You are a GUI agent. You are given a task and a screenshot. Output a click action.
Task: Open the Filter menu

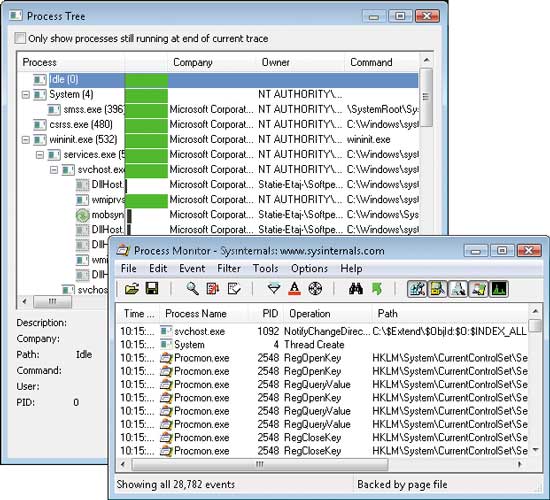click(x=229, y=268)
